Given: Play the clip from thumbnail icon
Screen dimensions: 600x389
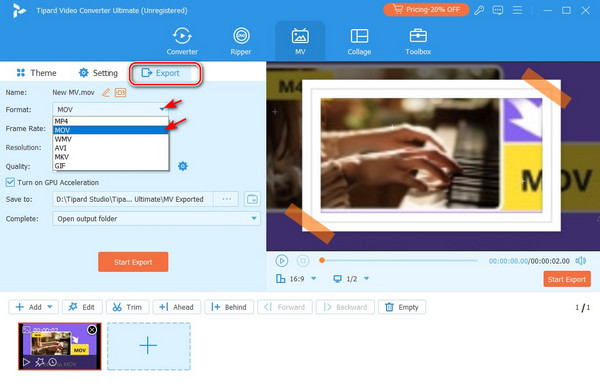Looking at the screenshot, I should [x=26, y=362].
